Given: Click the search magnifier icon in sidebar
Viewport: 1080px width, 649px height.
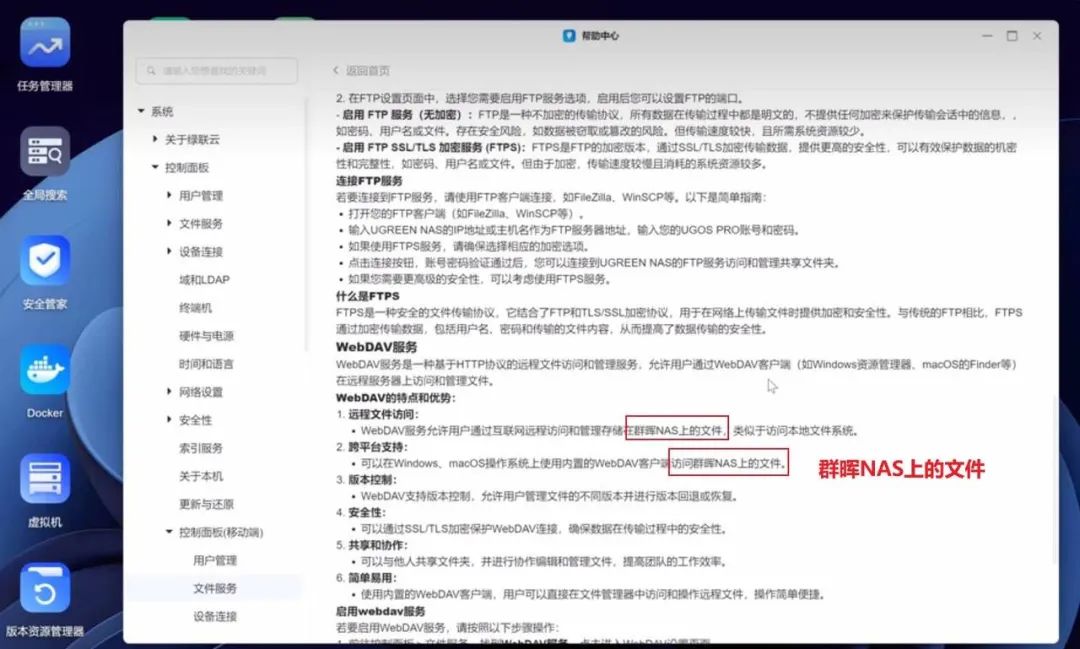Looking at the screenshot, I should [151, 71].
